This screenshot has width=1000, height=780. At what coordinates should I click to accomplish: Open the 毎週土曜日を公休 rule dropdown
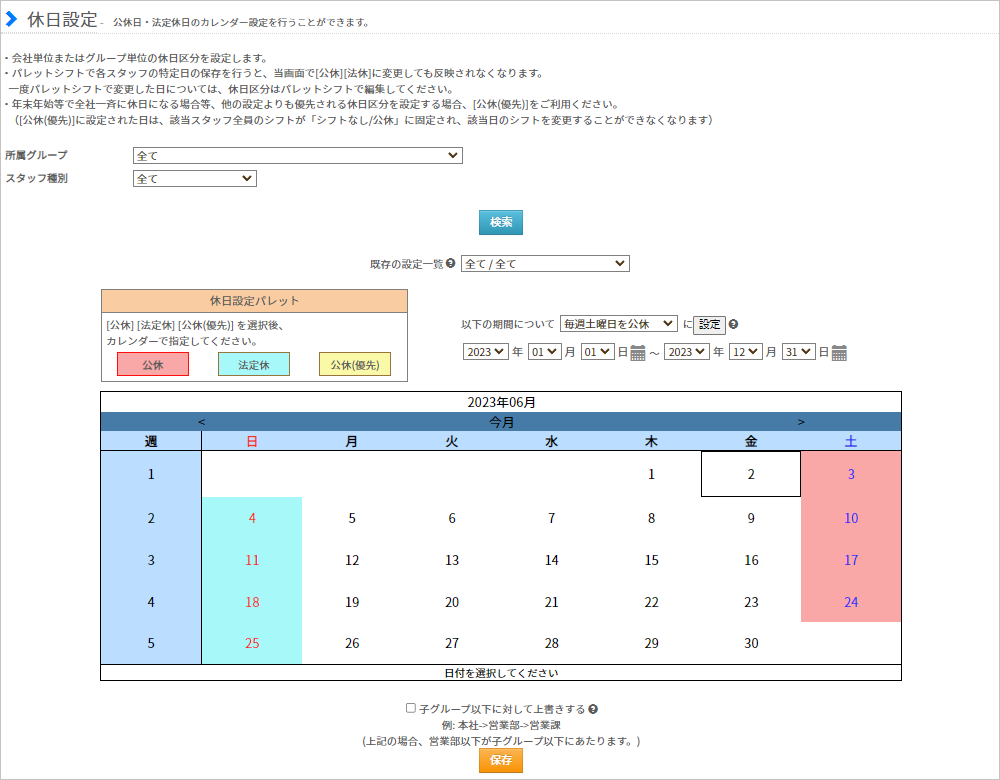[618, 324]
